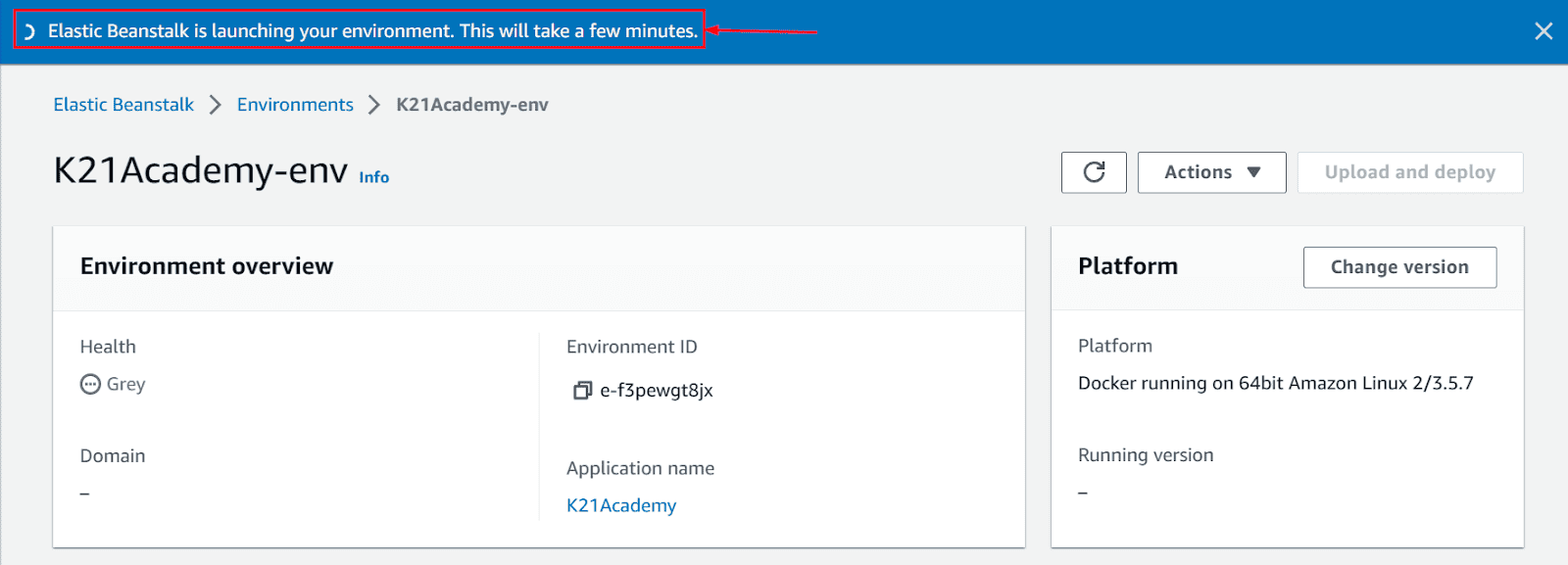
Task: Click the Environment overview panel heading
Action: (x=207, y=266)
